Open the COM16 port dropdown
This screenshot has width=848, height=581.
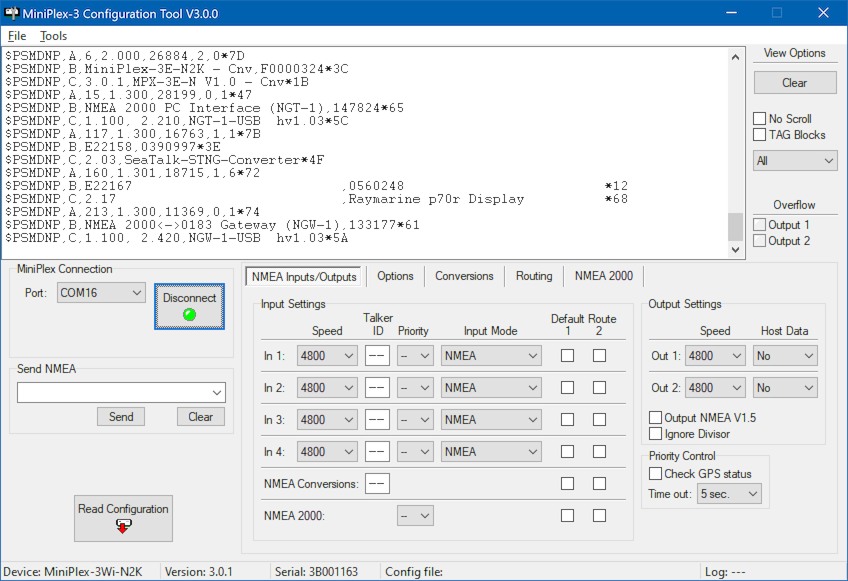point(100,293)
